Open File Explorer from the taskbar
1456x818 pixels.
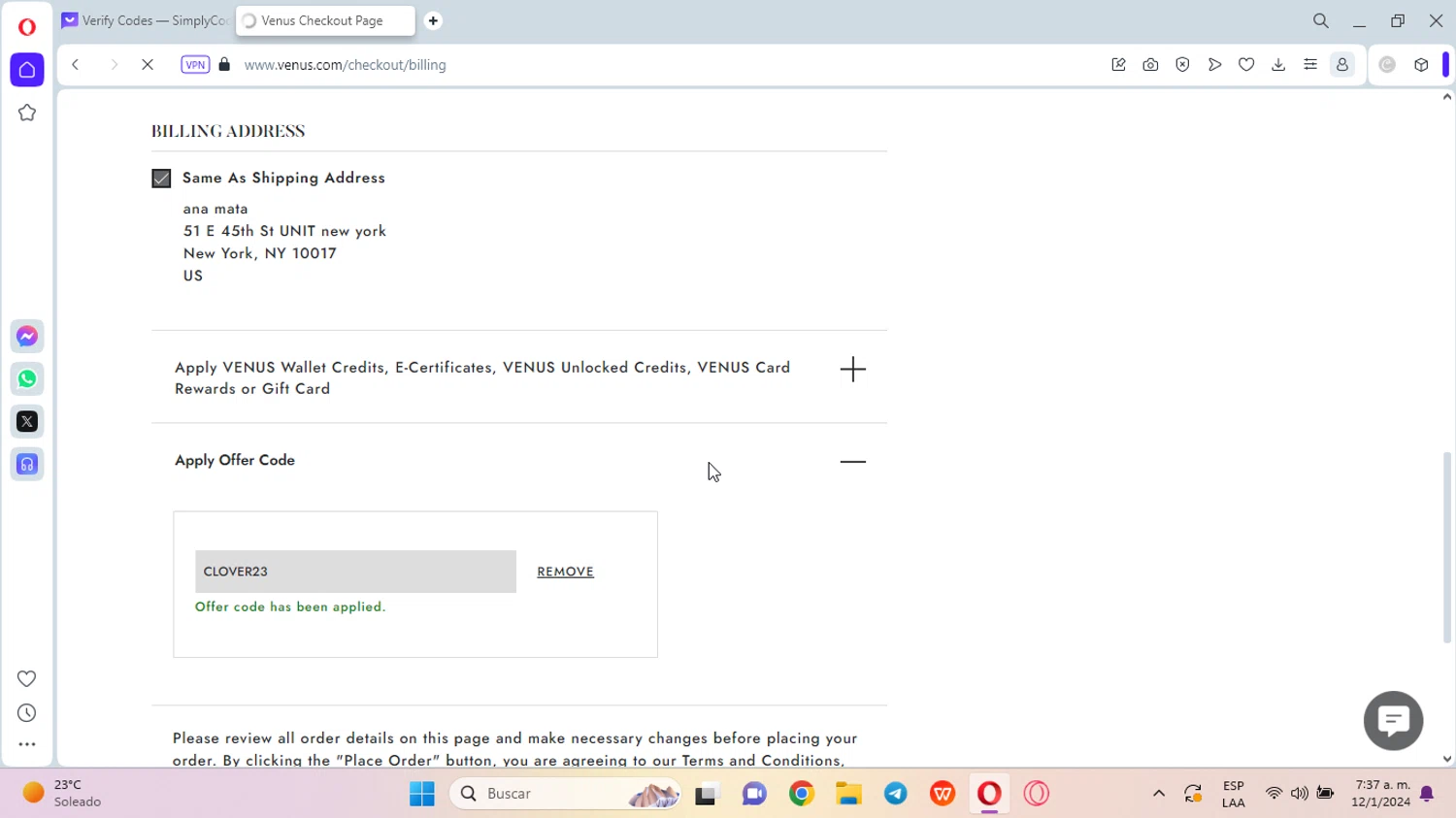pyautogui.click(x=848, y=794)
